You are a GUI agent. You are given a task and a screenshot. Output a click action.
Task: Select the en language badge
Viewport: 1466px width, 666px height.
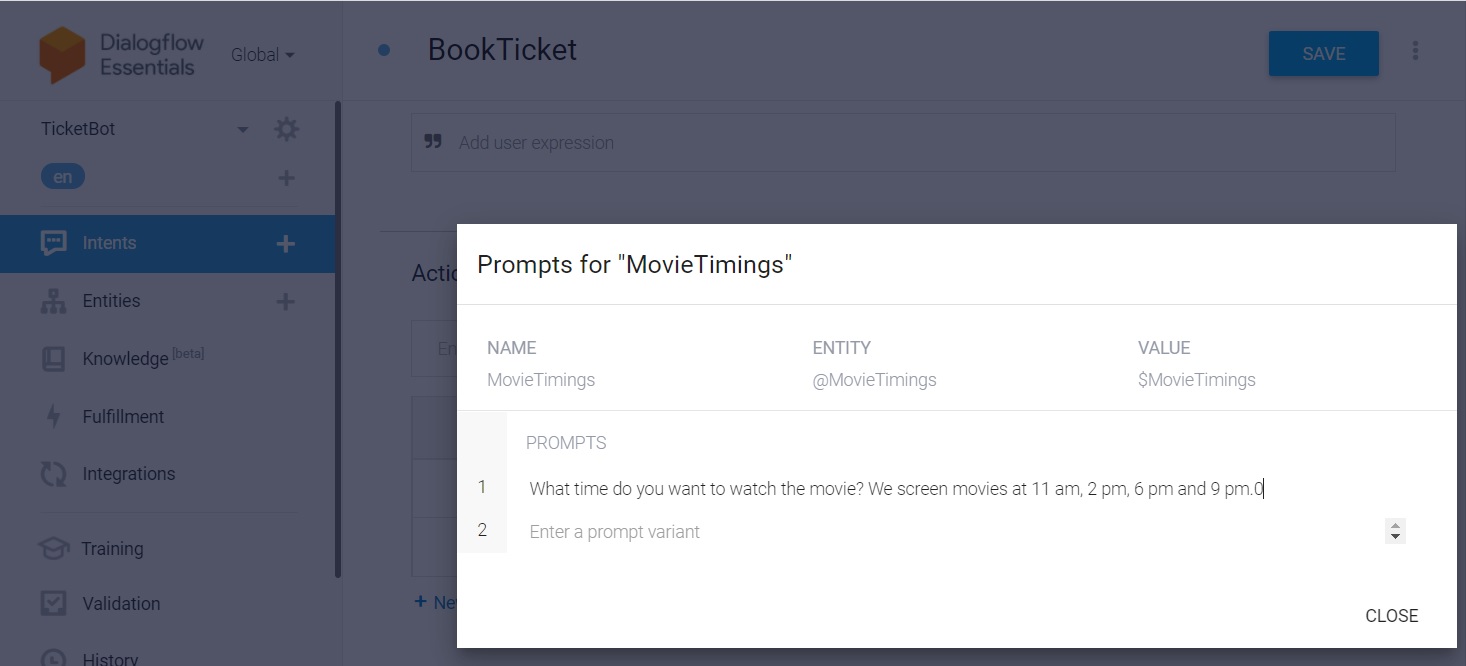point(63,177)
